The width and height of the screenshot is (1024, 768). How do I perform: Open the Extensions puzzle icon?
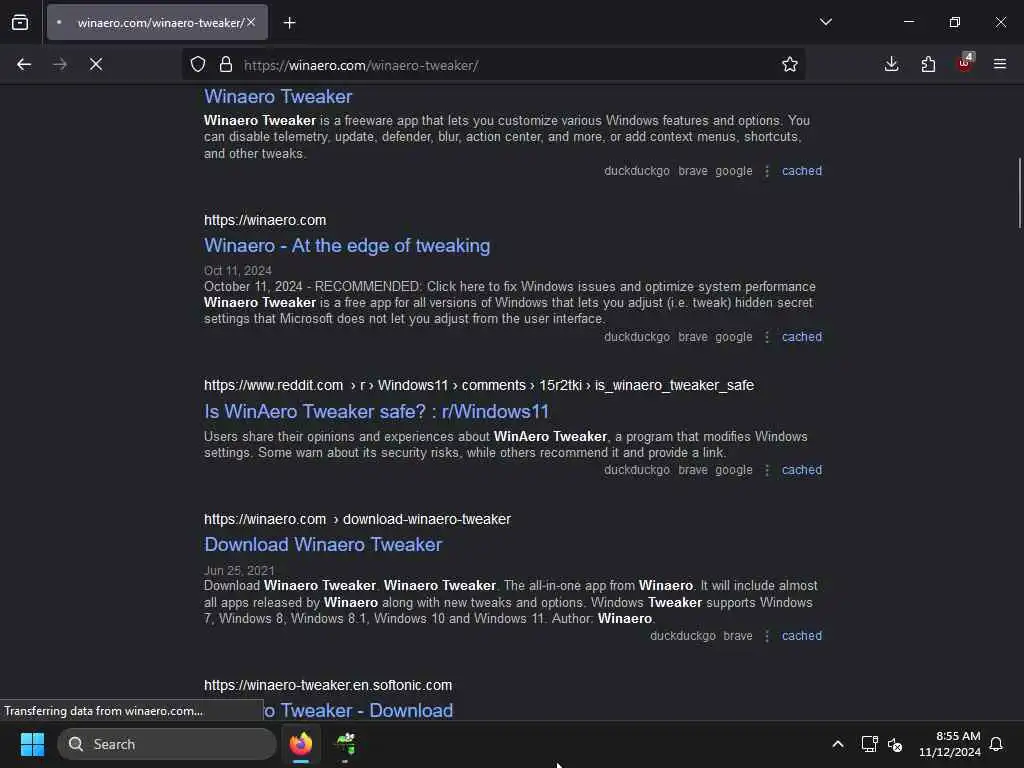pyautogui.click(x=928, y=64)
